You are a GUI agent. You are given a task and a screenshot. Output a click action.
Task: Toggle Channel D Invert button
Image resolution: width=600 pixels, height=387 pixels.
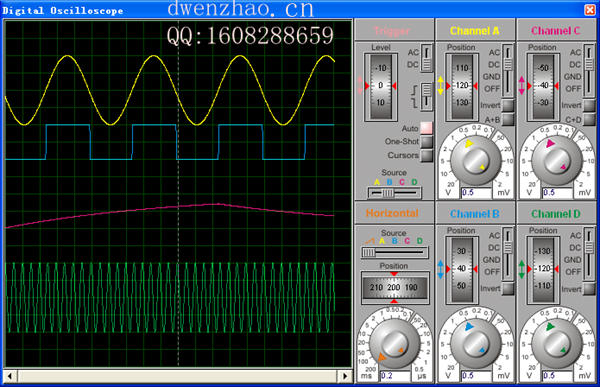(589, 288)
